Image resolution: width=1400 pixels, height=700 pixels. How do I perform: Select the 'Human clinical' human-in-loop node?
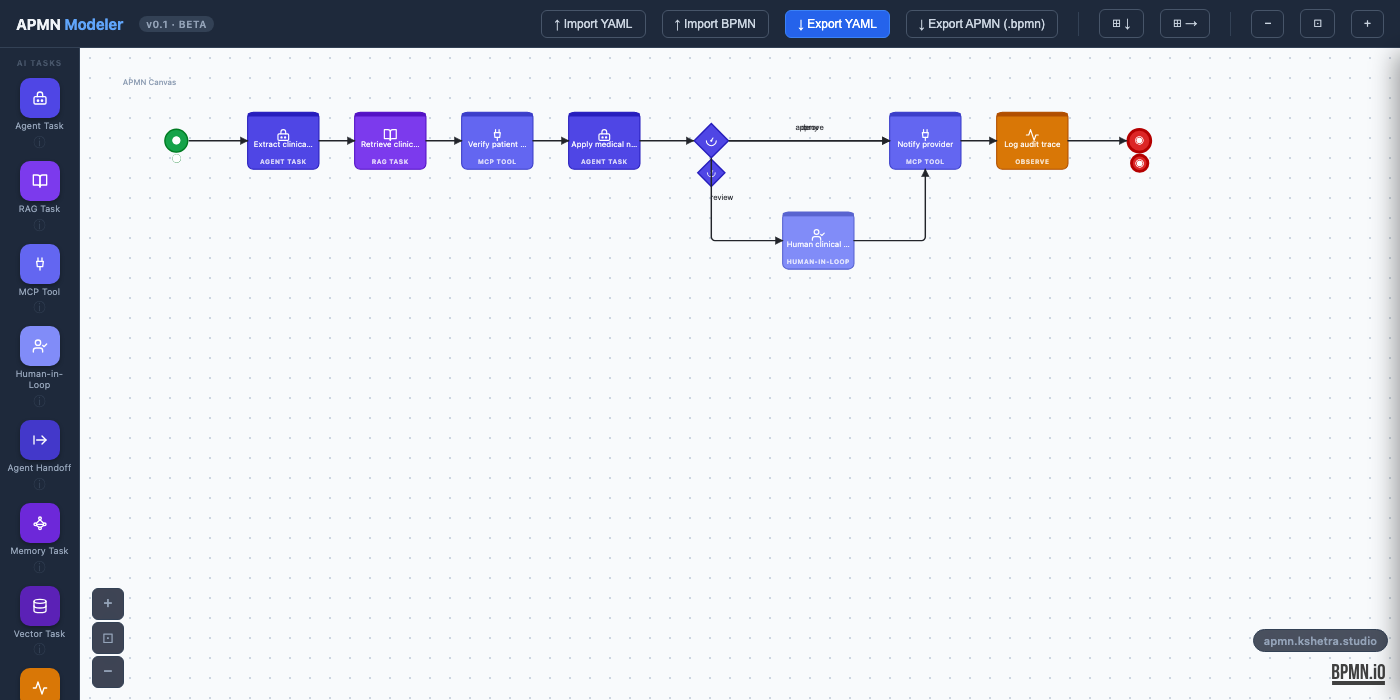click(x=818, y=241)
